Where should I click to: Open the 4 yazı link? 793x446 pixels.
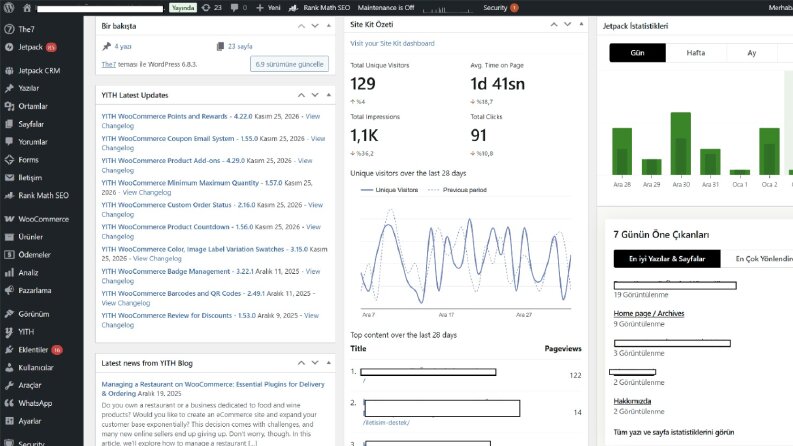click(123, 47)
